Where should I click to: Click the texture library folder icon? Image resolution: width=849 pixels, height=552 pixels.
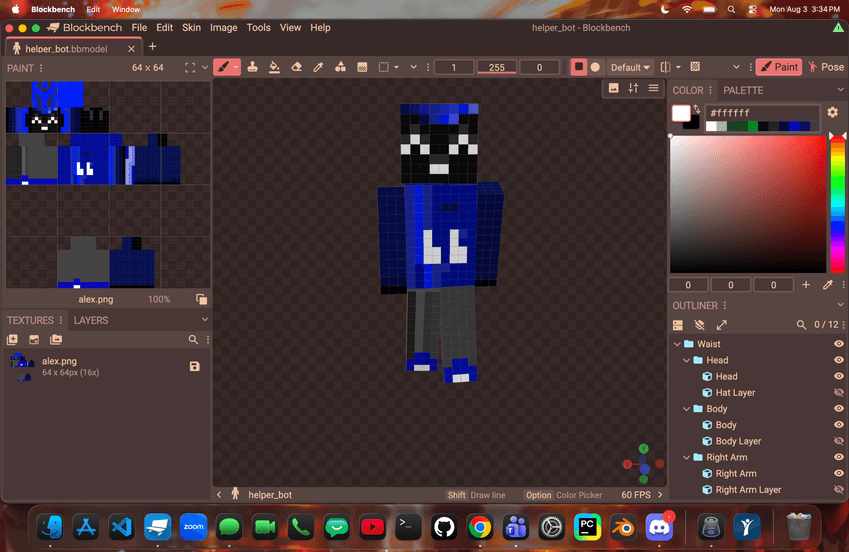pos(56,339)
